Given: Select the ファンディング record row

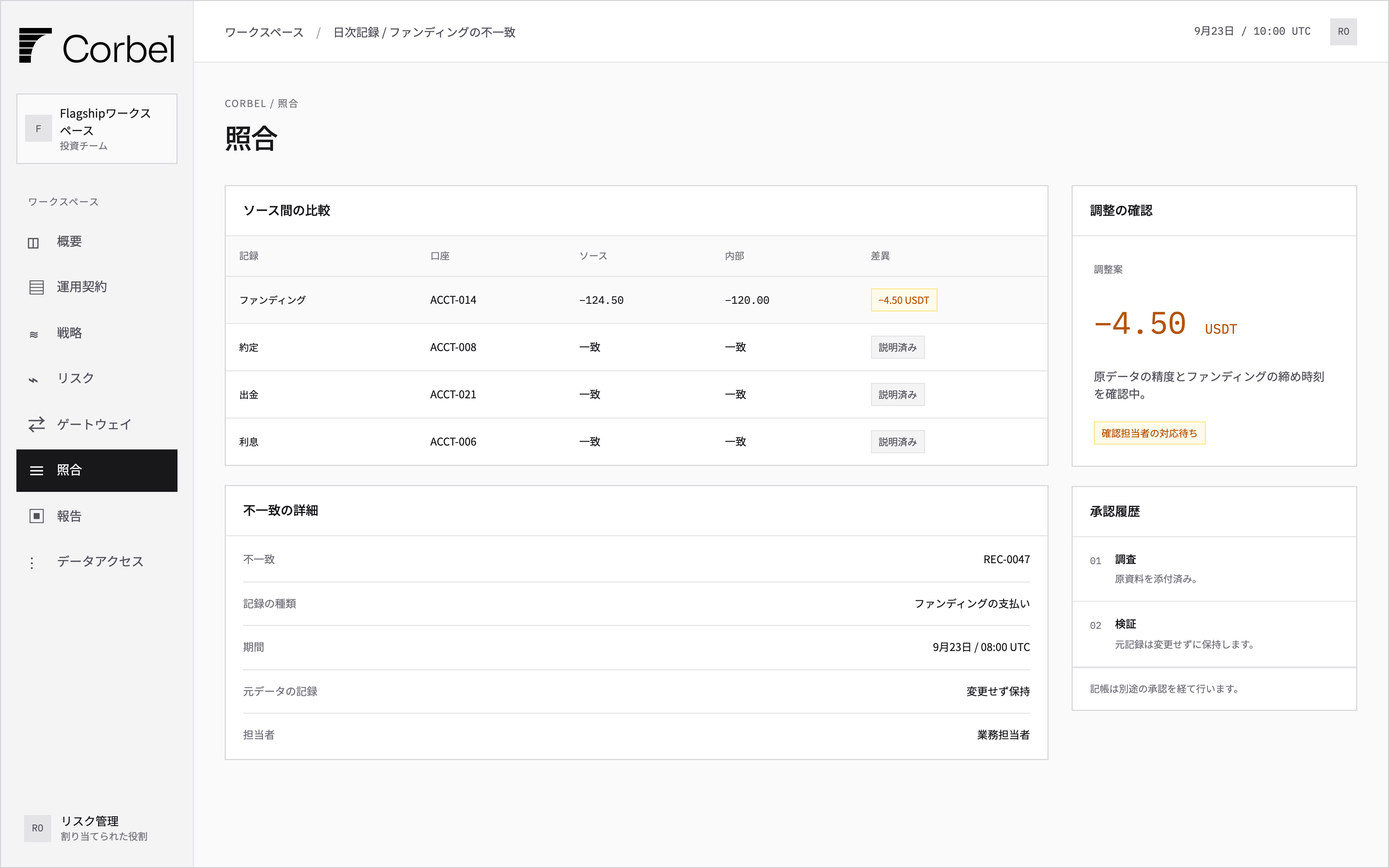Looking at the screenshot, I should 636,300.
